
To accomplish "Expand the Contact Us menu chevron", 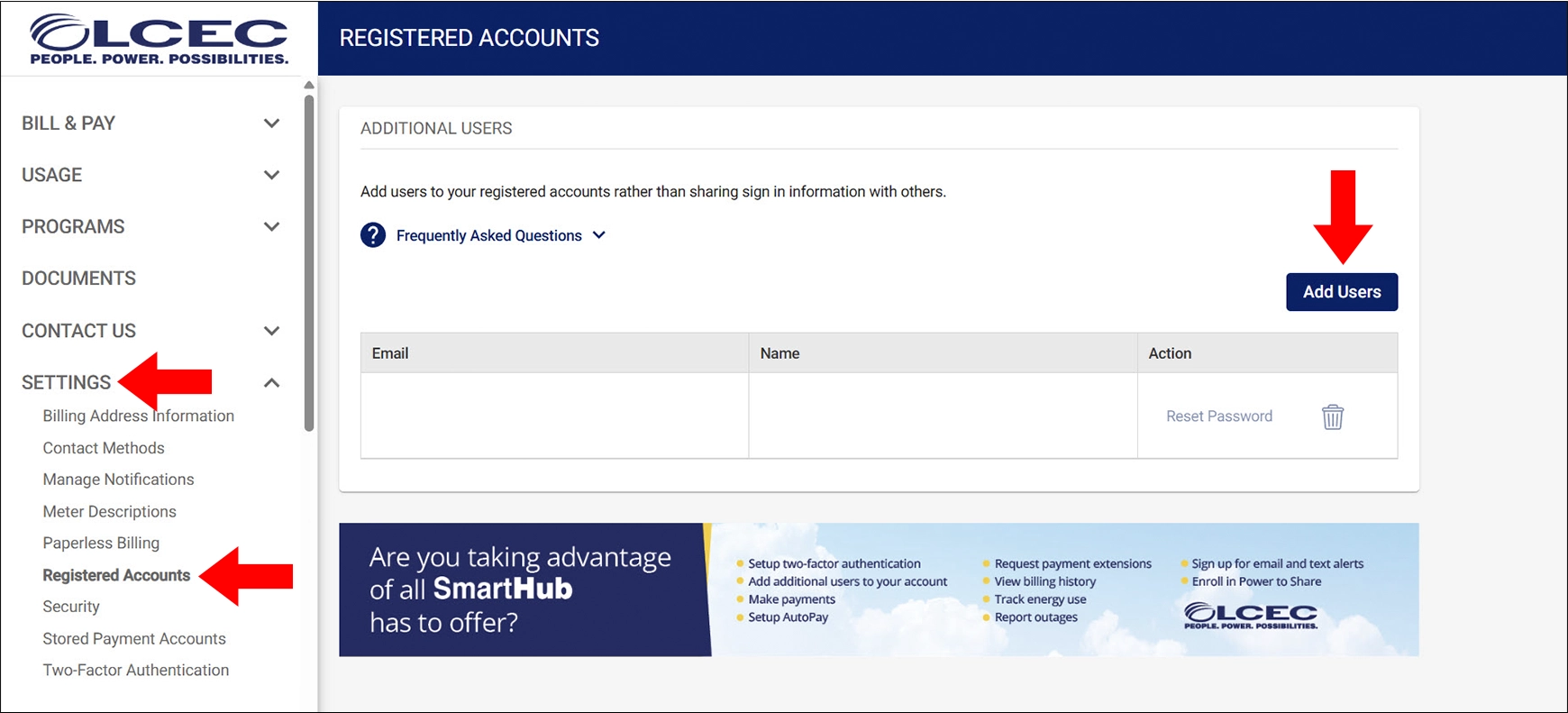I will click(271, 331).
